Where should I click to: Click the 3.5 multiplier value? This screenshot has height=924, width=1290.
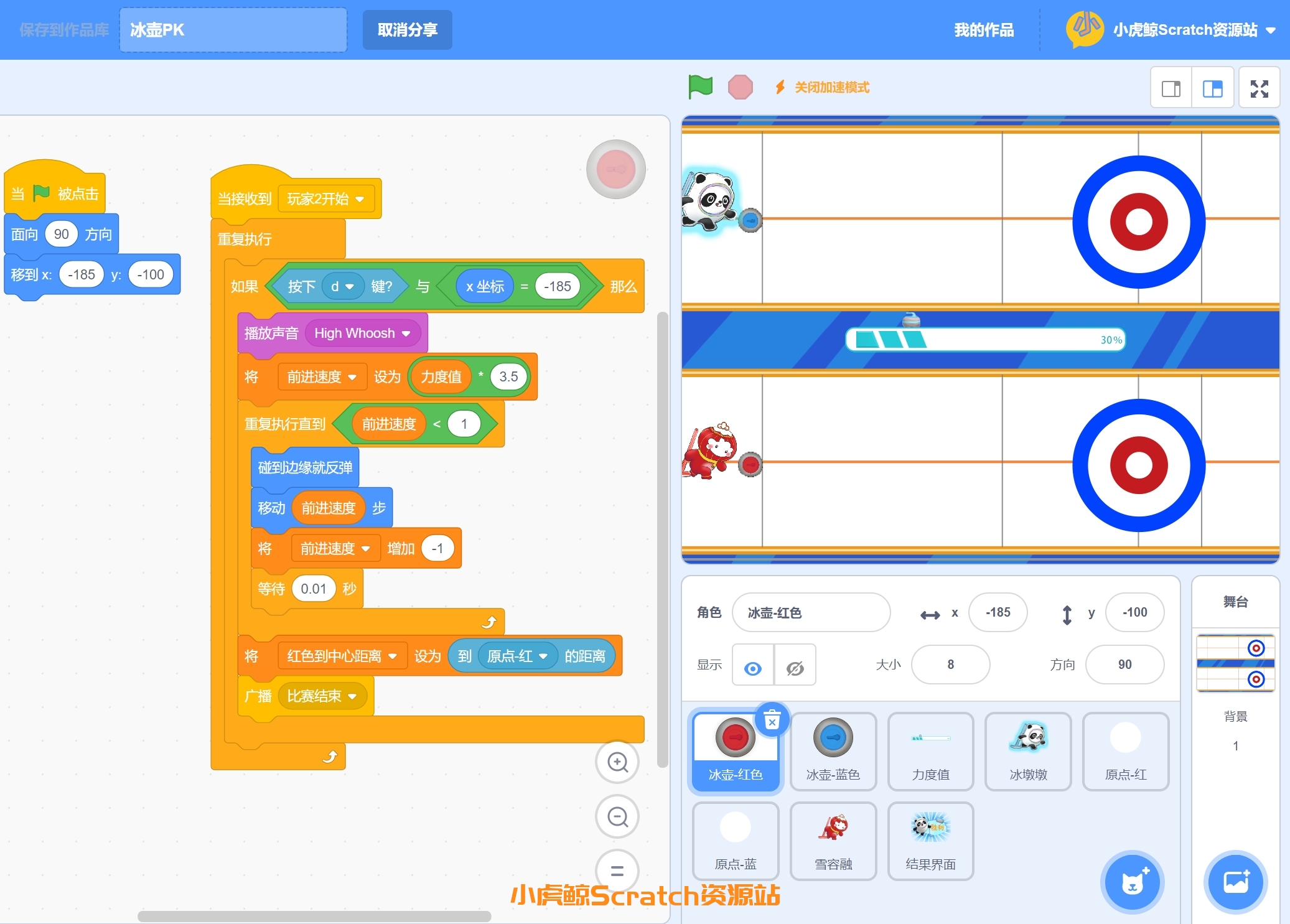click(x=508, y=377)
